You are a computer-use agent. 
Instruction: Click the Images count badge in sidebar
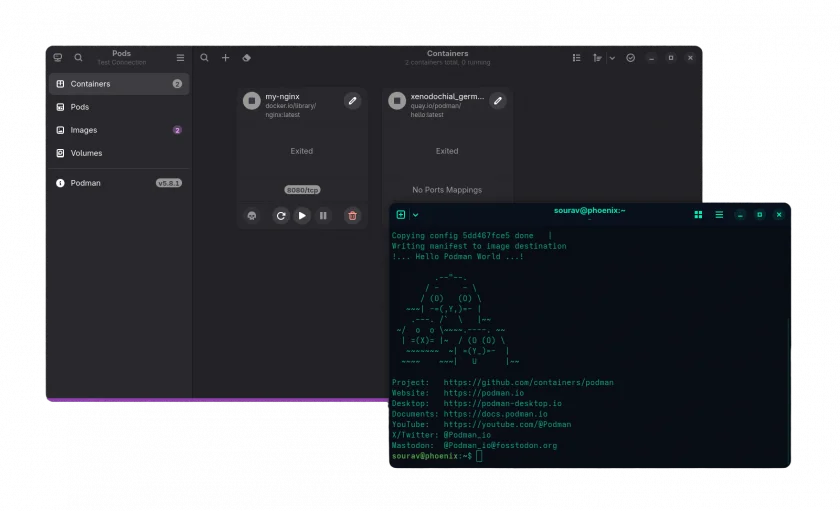pyautogui.click(x=177, y=130)
